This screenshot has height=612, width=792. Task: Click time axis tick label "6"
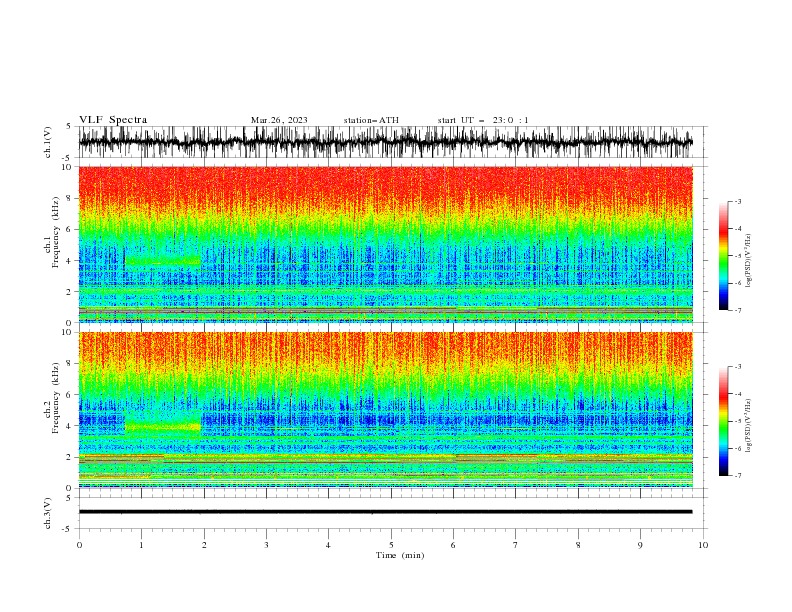(x=453, y=545)
